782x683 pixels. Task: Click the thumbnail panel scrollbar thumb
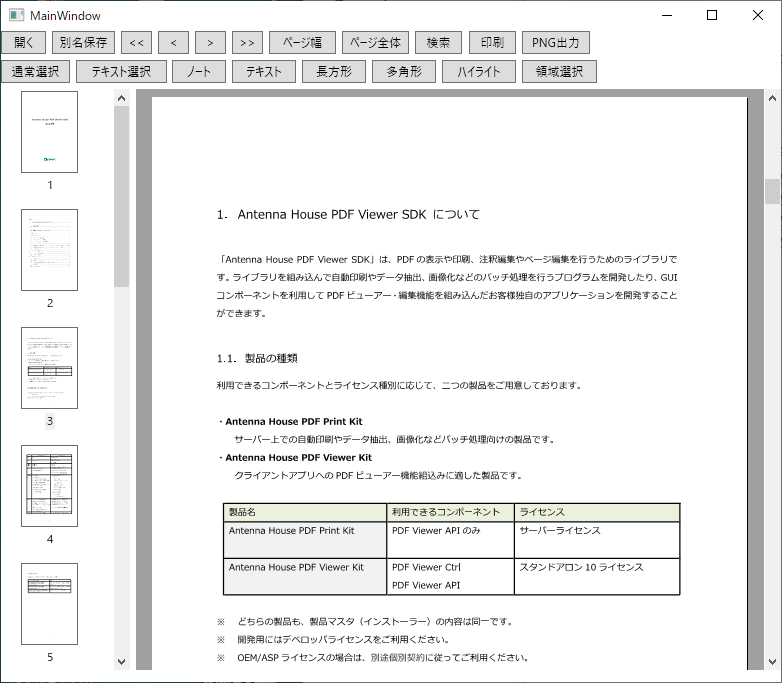pyautogui.click(x=121, y=197)
